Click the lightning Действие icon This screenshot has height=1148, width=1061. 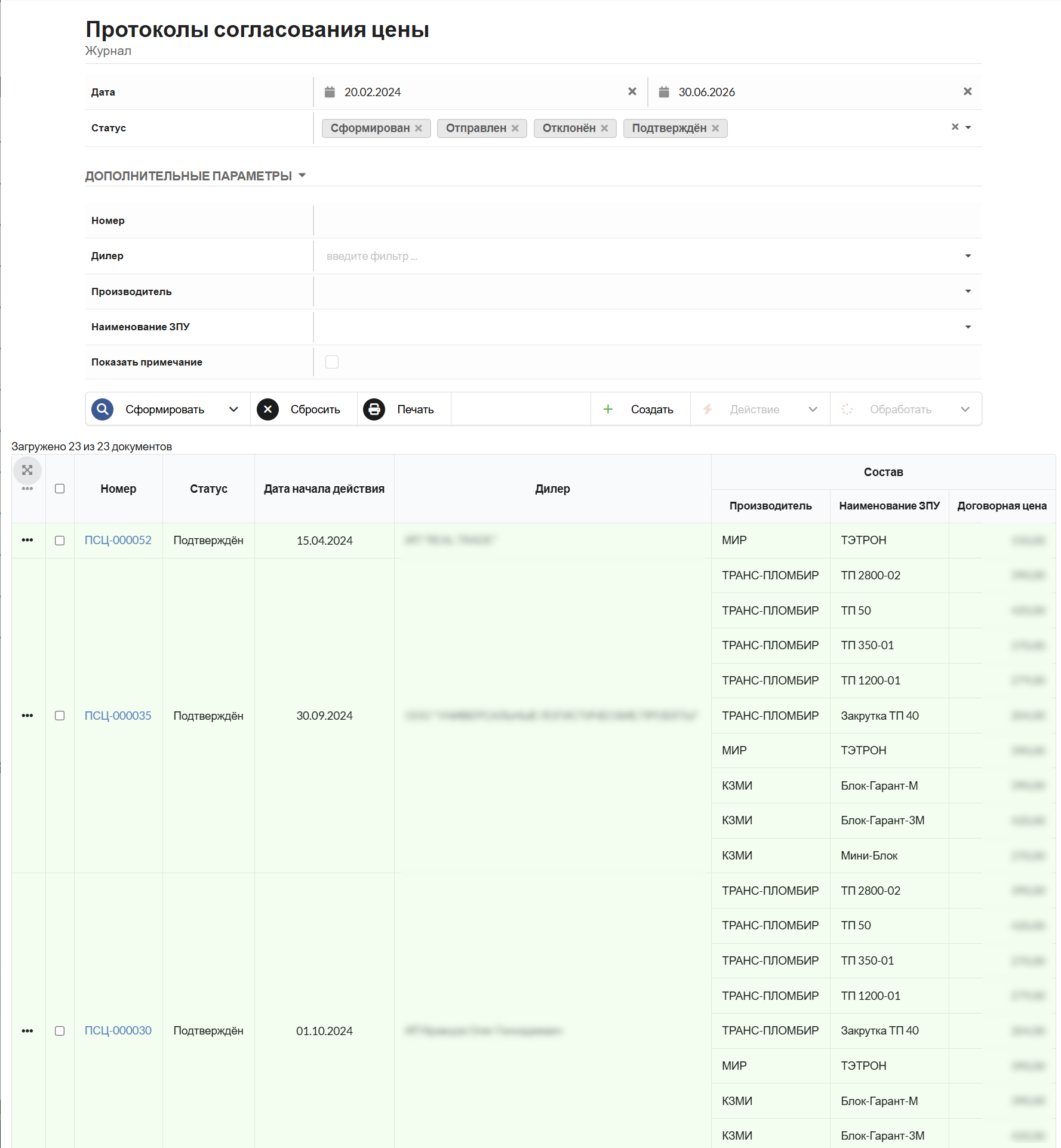click(708, 409)
